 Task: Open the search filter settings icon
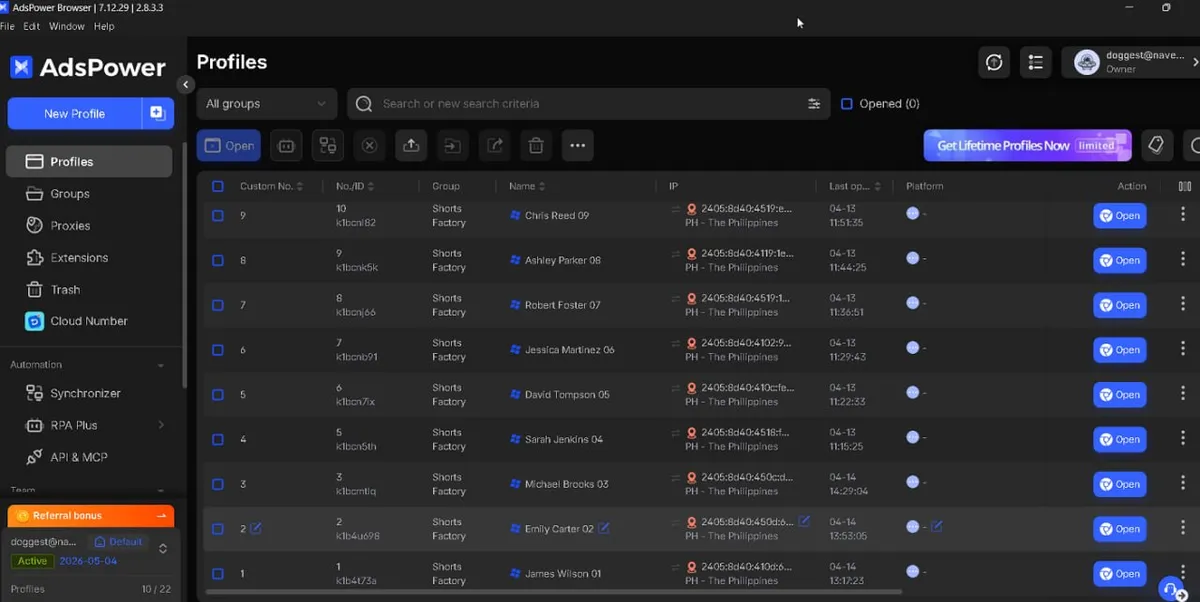(x=814, y=104)
